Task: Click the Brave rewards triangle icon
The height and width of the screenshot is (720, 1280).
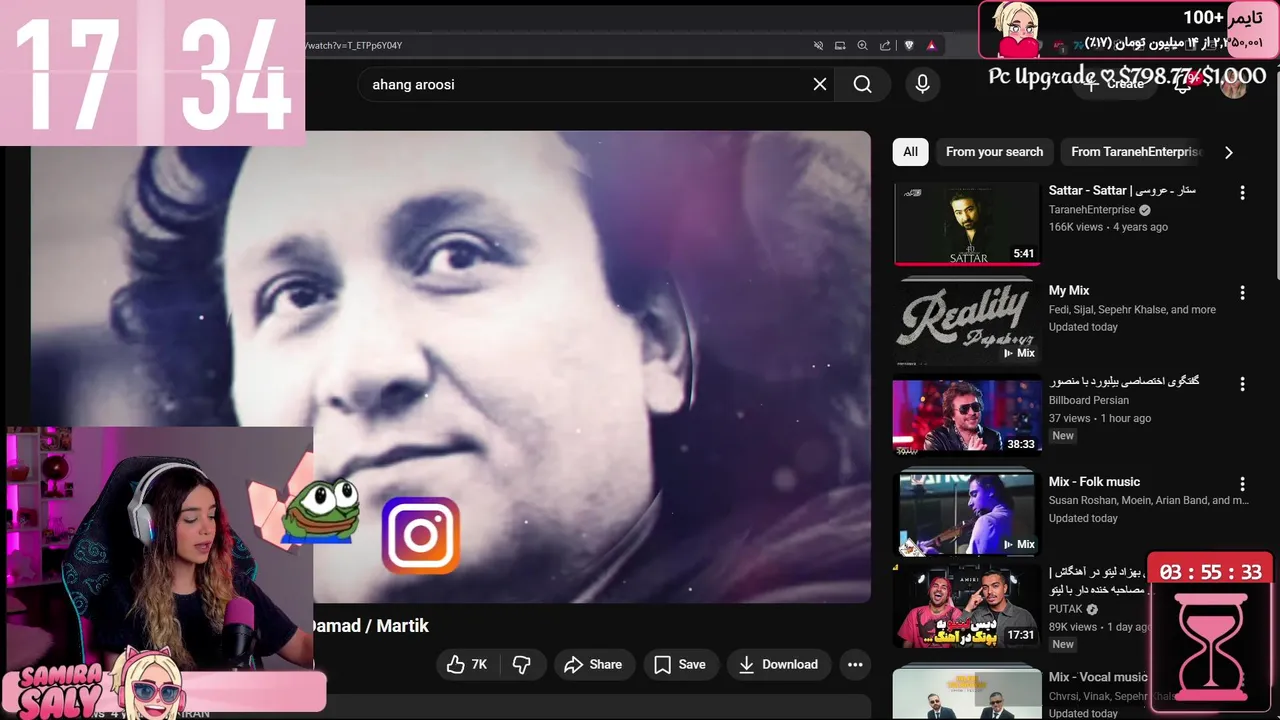Action: pyautogui.click(x=931, y=45)
